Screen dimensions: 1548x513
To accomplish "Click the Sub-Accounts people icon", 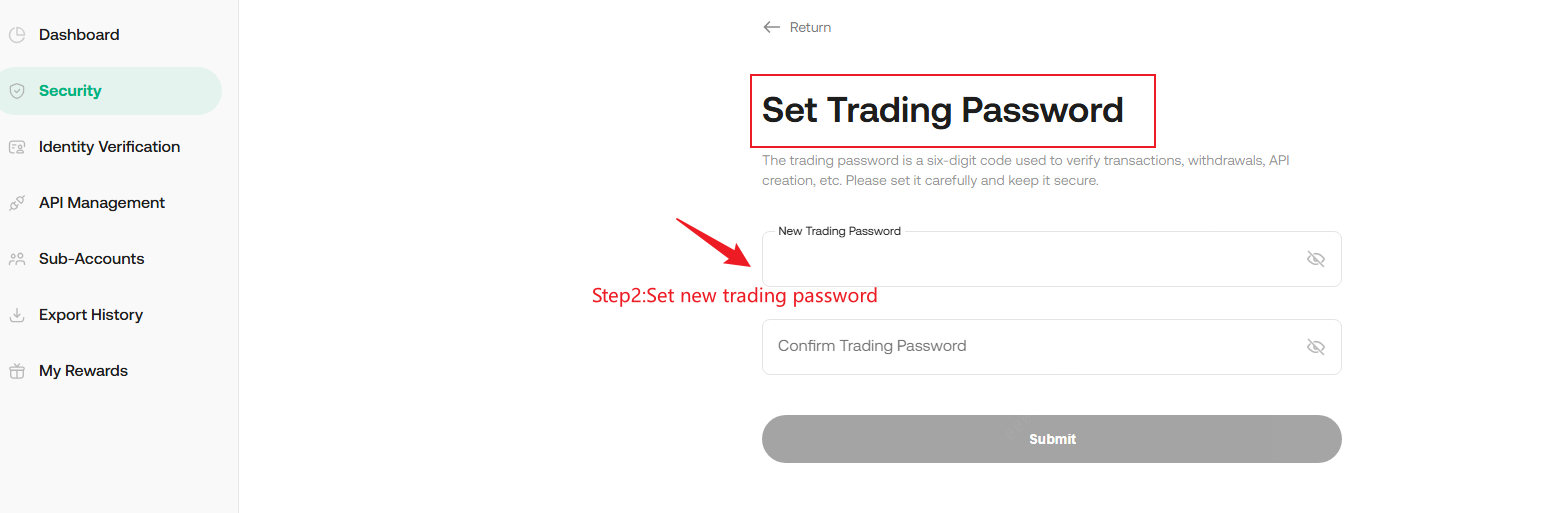I will point(17,259).
